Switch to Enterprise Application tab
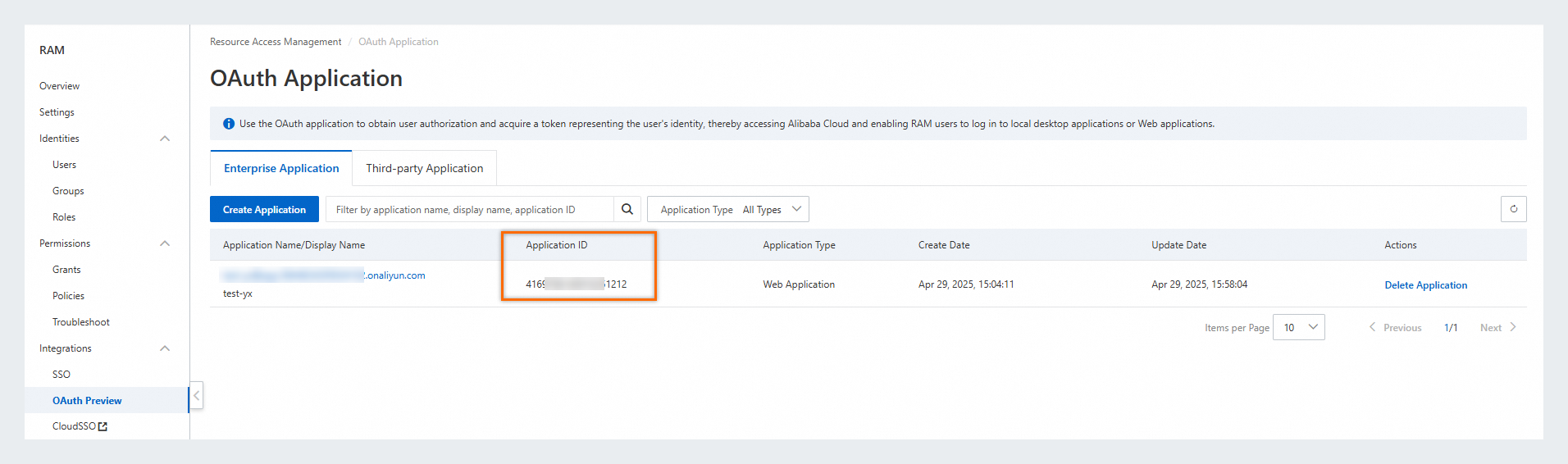1568x464 pixels. point(281,168)
